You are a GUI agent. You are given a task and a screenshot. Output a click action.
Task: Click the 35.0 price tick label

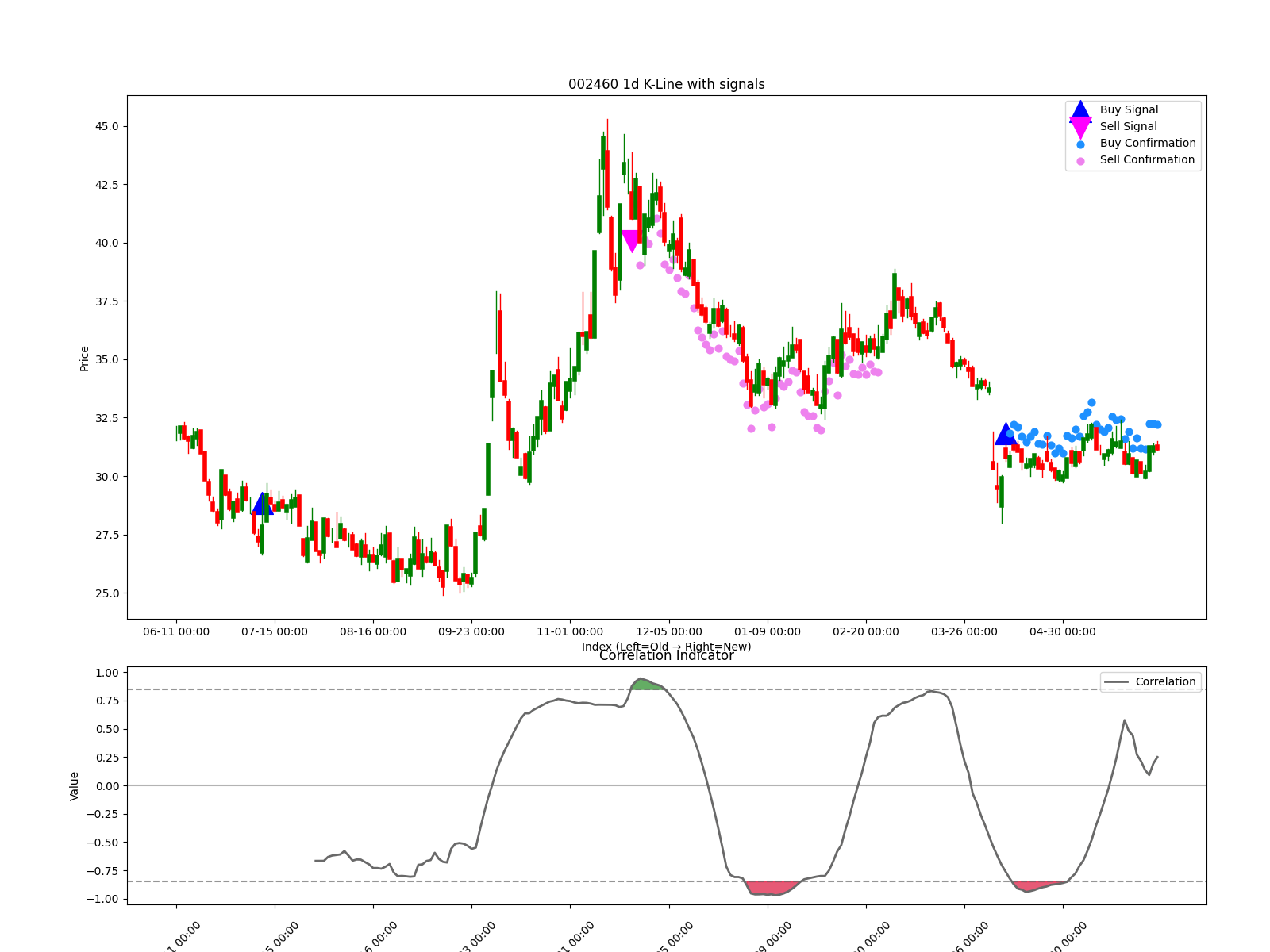pyautogui.click(x=106, y=359)
